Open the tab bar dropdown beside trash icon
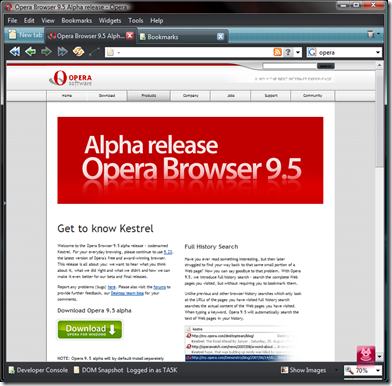Screen dimensions: 392x386 (x=378, y=34)
